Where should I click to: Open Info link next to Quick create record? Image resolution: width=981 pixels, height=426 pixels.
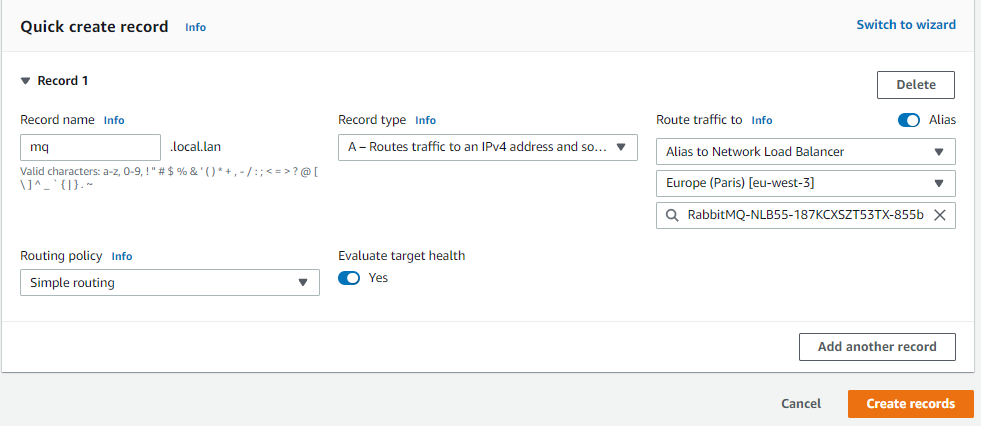pos(195,28)
